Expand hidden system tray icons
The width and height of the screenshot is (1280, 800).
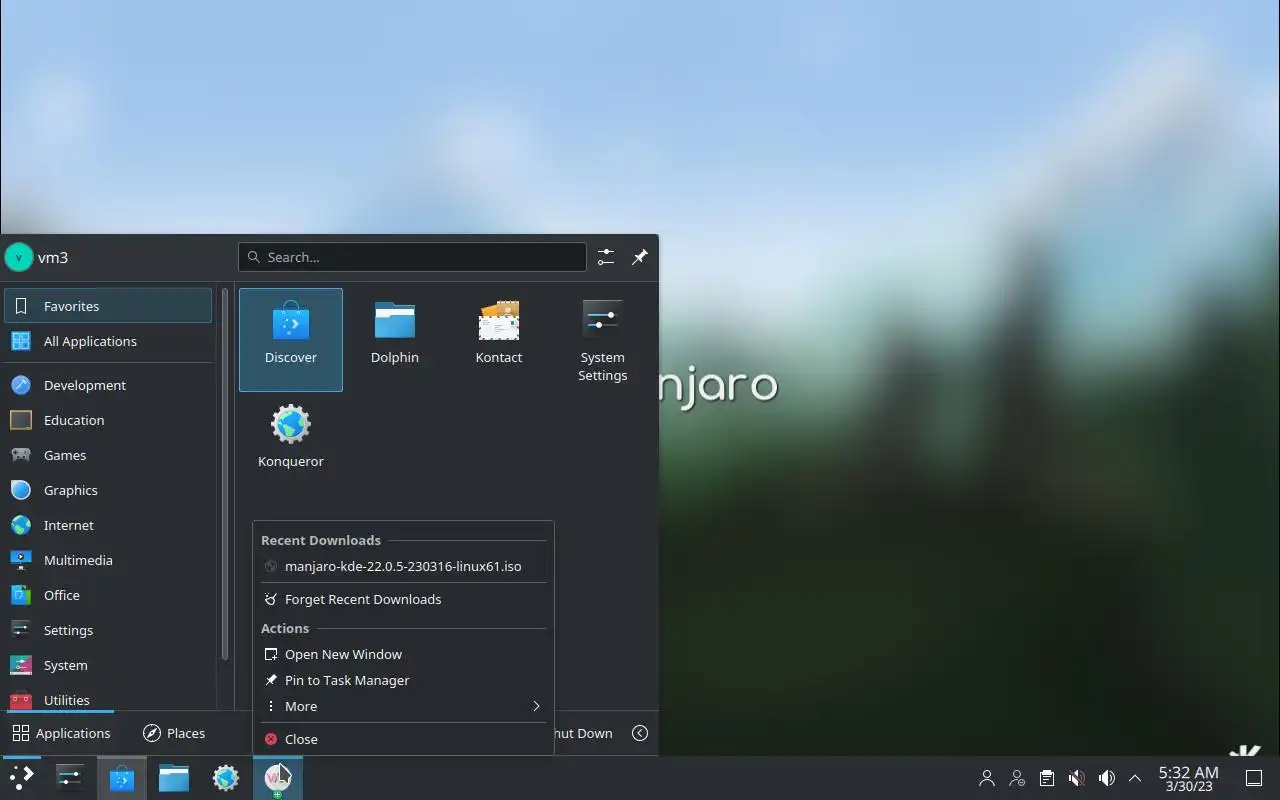[1135, 778]
